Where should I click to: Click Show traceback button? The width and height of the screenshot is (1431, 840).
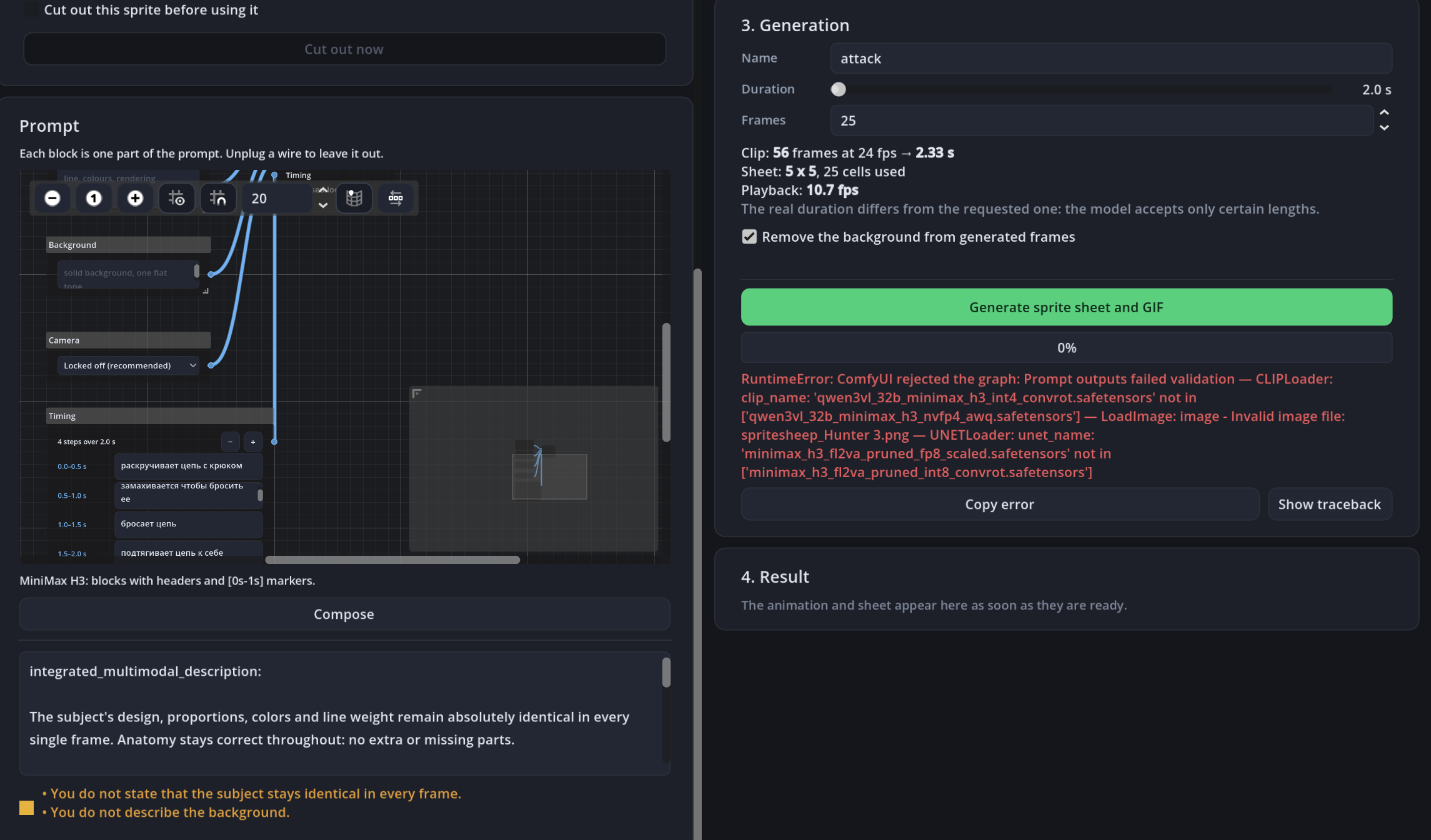[x=1329, y=504]
